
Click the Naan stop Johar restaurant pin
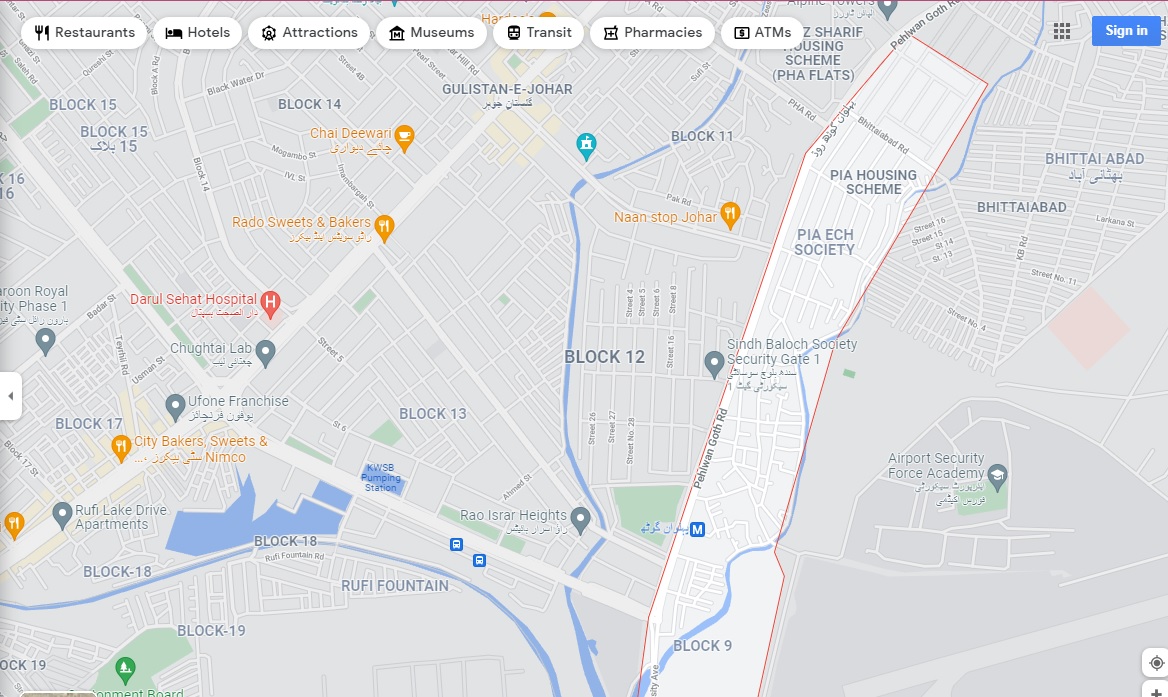click(730, 215)
